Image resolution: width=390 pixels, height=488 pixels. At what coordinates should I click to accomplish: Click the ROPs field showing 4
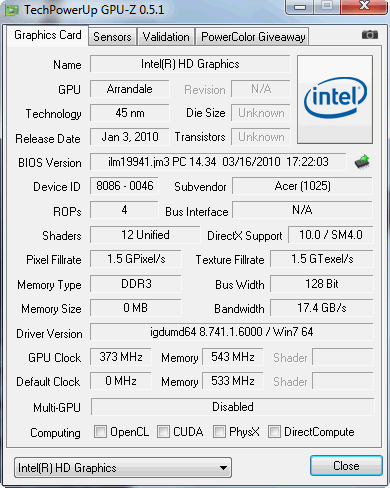(124, 210)
